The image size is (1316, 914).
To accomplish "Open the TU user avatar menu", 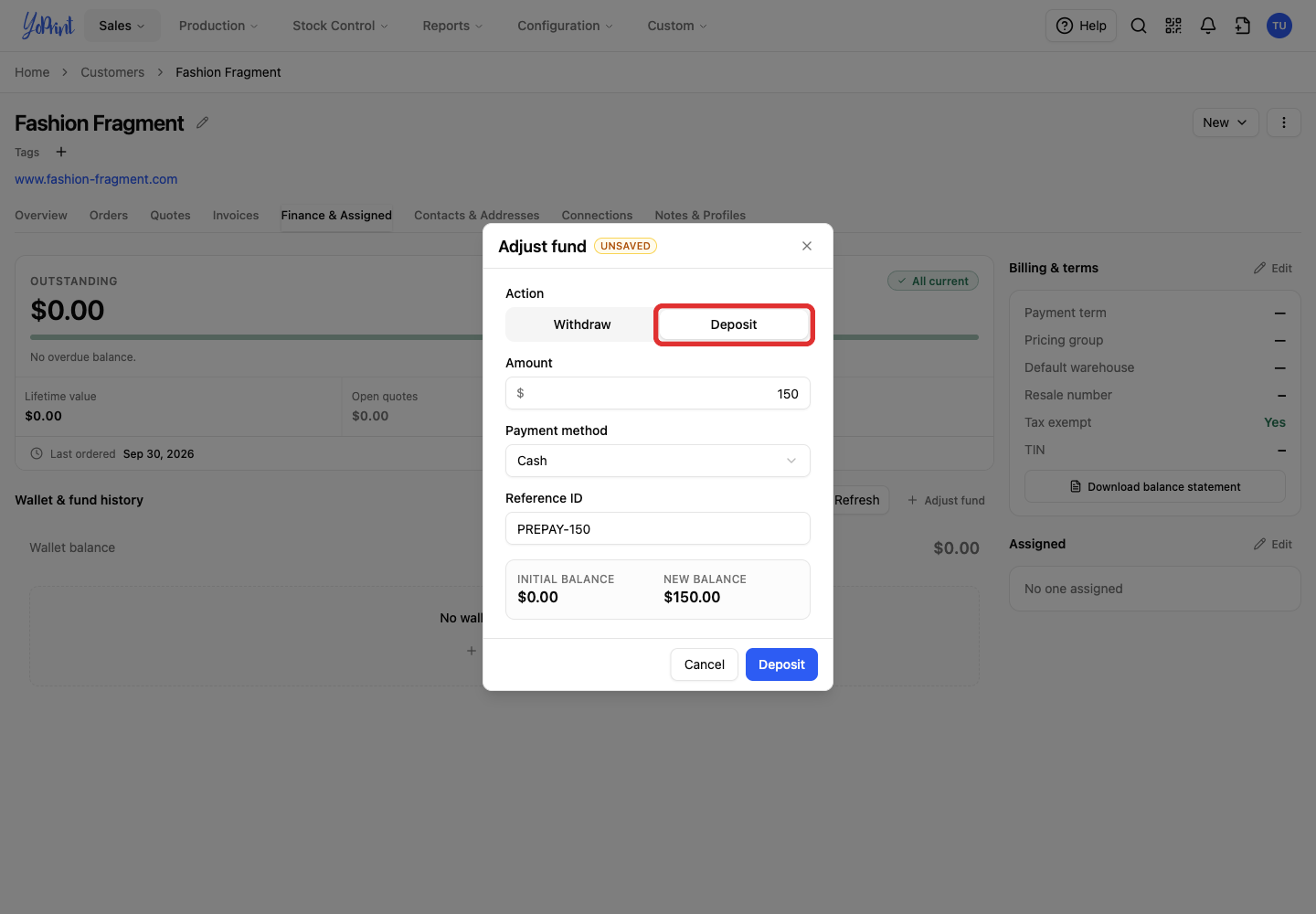I will [1279, 26].
